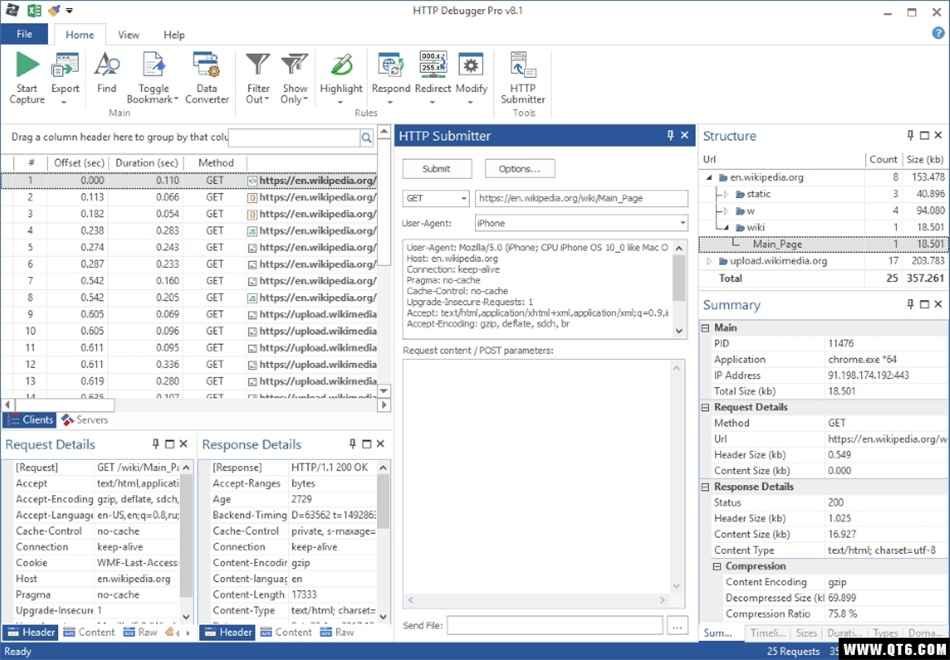The image size is (950, 660).
Task: Open the File menu
Action: [24, 34]
